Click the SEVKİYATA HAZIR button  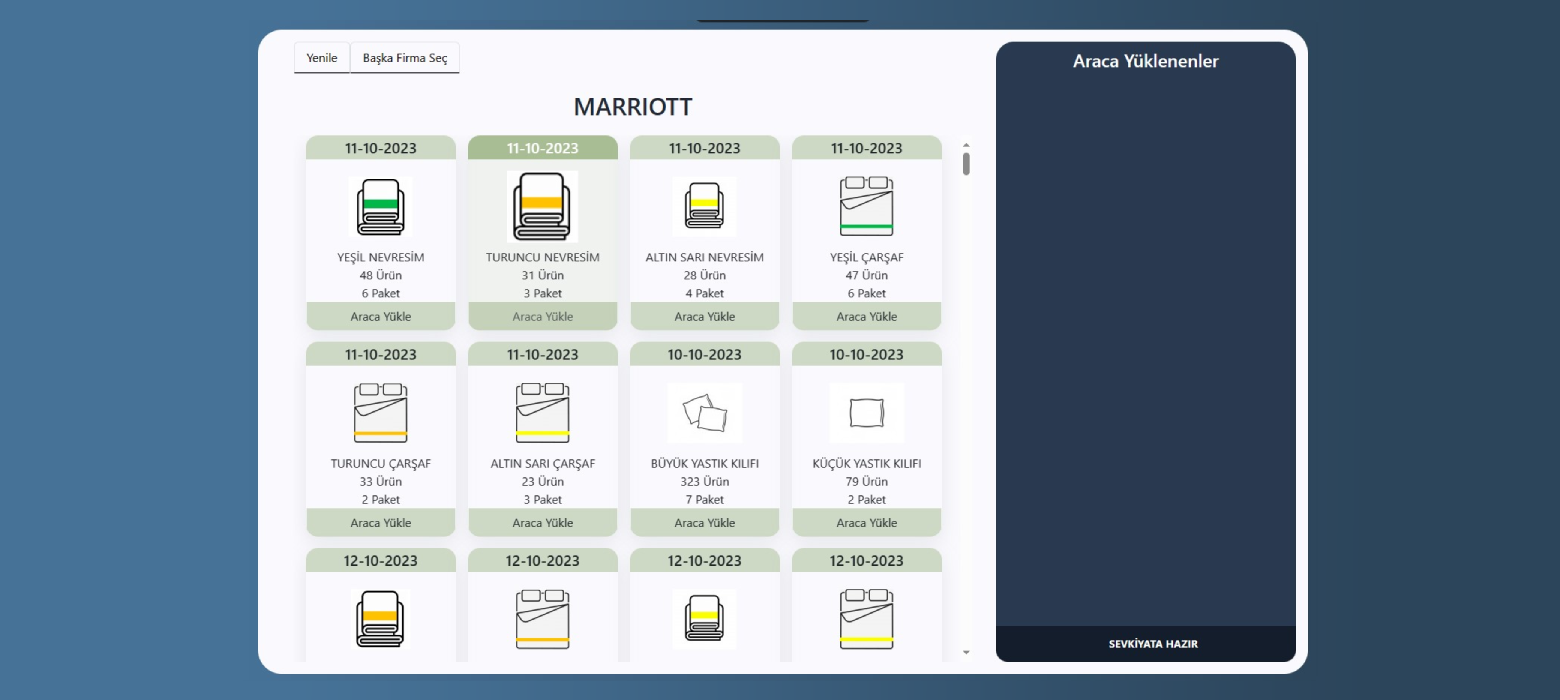coord(1146,644)
